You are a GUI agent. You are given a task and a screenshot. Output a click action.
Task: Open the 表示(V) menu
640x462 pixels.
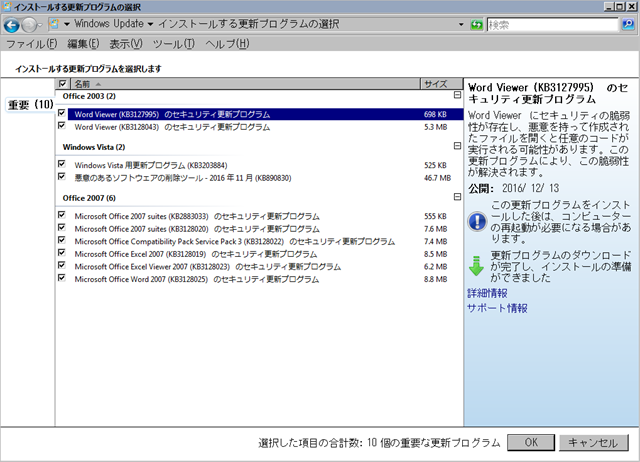(126, 44)
